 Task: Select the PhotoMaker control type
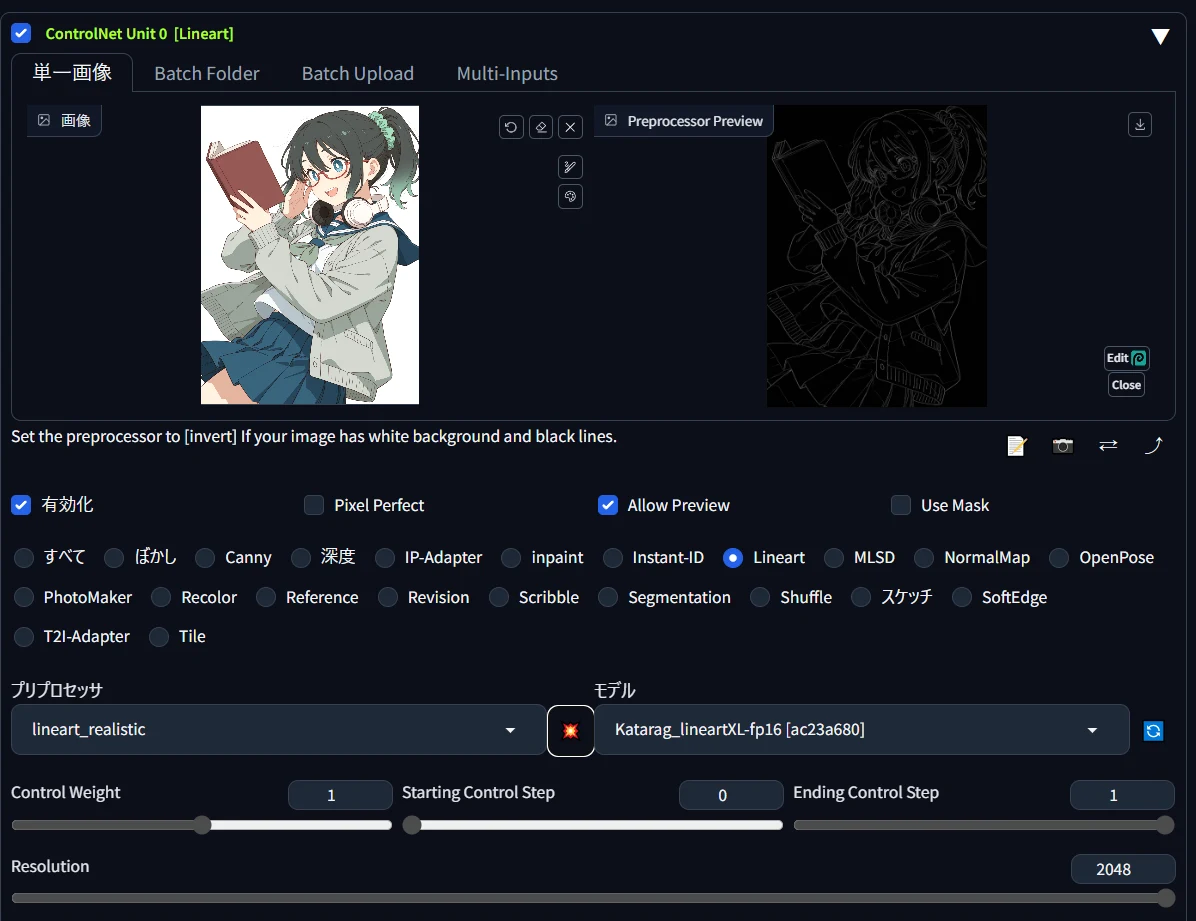[24, 597]
